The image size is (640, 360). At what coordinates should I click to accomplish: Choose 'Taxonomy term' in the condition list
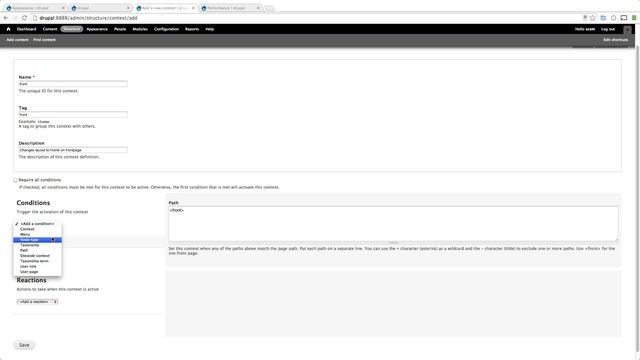click(37, 261)
